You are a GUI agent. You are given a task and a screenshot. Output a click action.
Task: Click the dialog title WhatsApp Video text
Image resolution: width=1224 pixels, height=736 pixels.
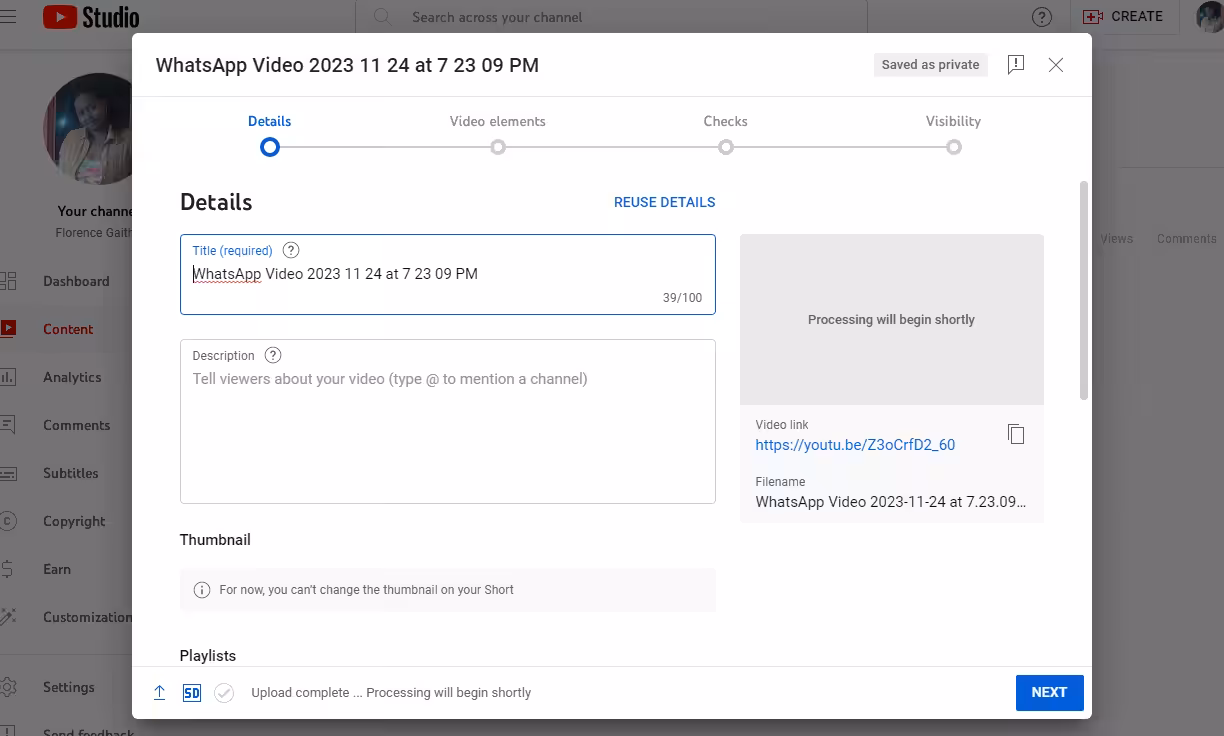(347, 65)
